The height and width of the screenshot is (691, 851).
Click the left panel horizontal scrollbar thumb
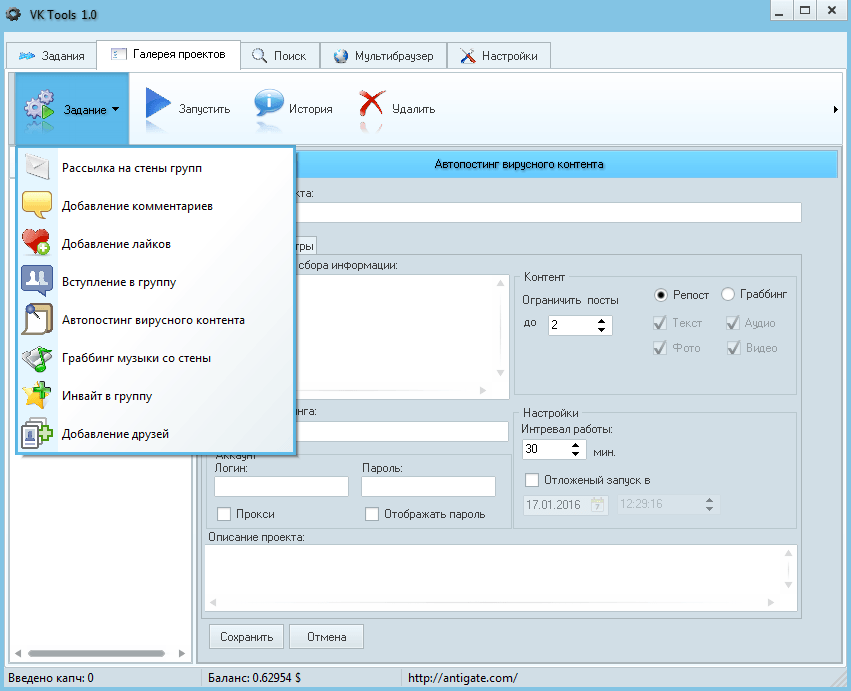(x=97, y=653)
